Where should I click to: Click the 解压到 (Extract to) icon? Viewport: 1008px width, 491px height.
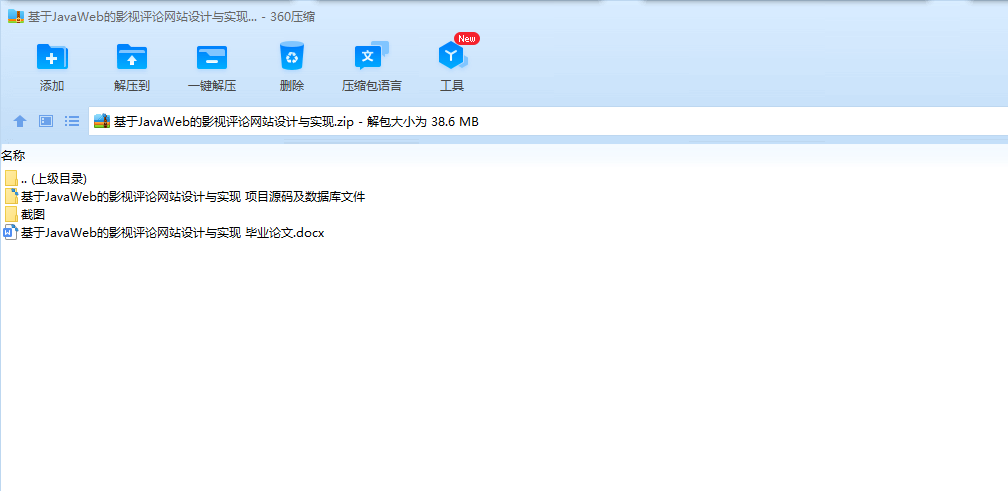(132, 57)
